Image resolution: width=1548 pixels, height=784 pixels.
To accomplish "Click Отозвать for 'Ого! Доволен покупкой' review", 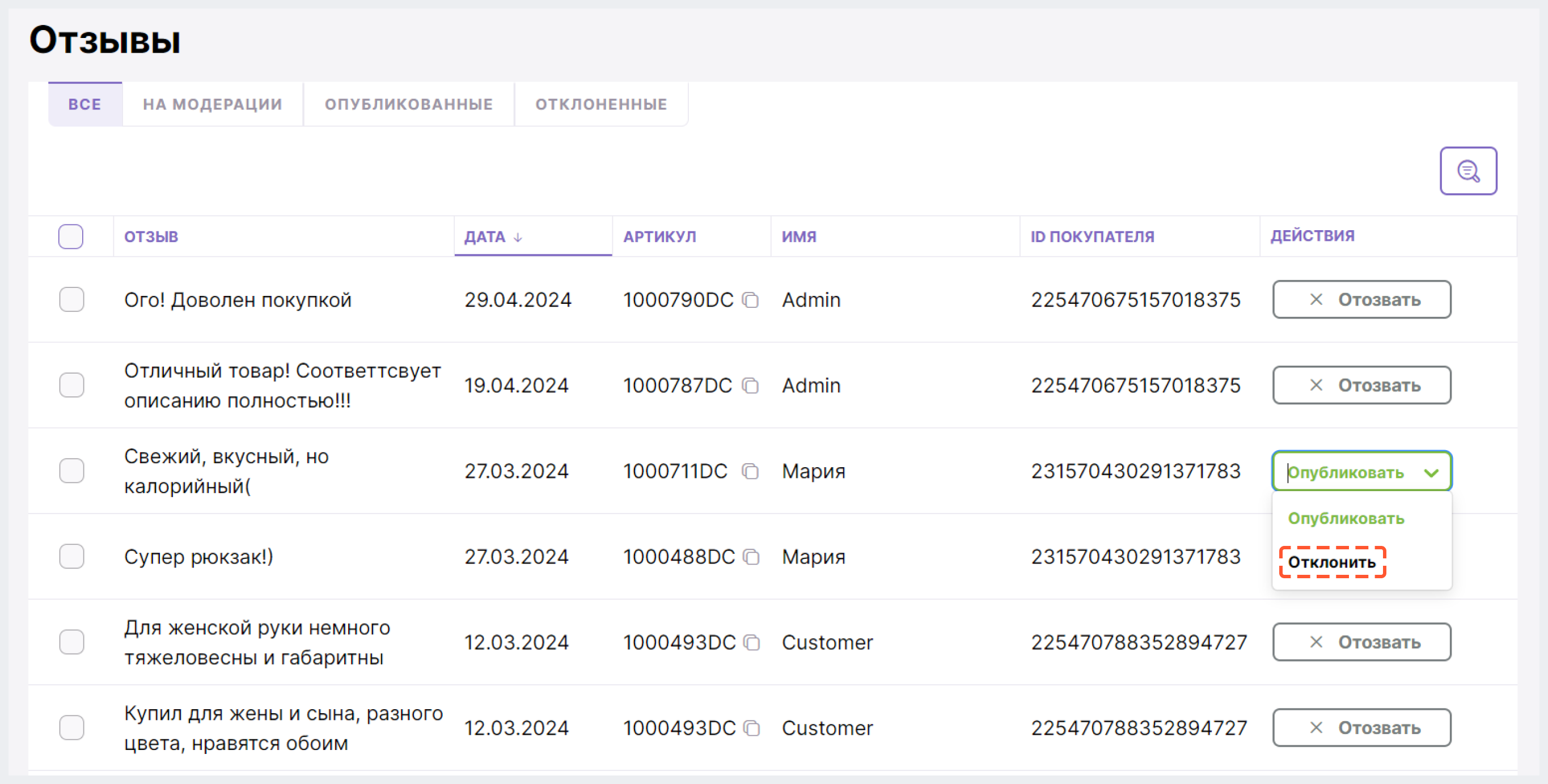I will [x=1361, y=300].
